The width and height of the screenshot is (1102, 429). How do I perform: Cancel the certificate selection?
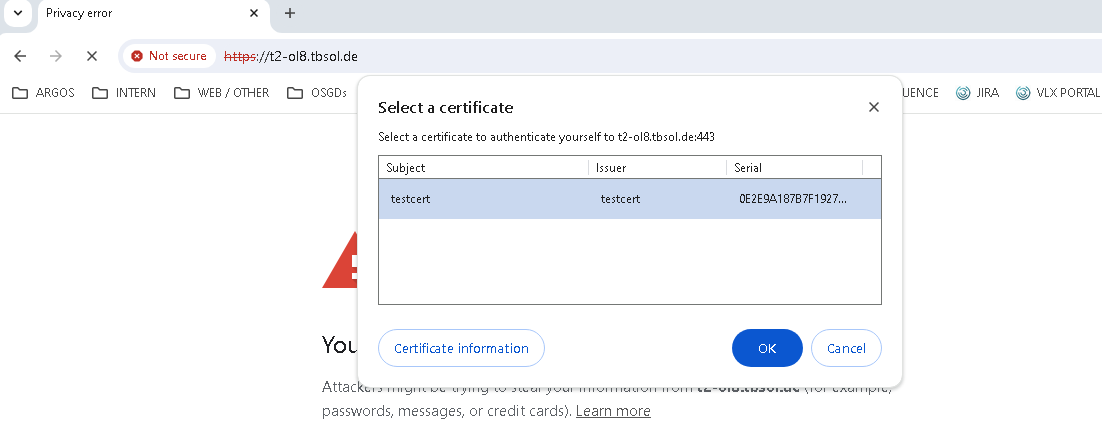click(x=846, y=348)
